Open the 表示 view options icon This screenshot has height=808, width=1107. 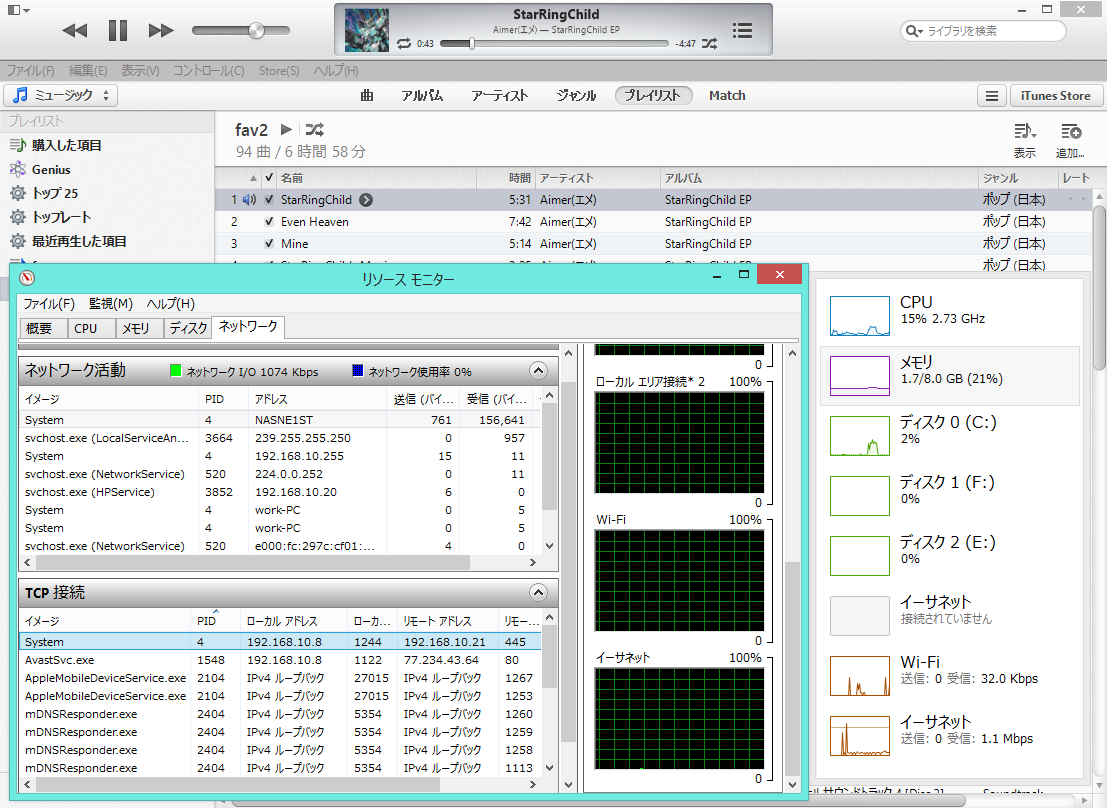pyautogui.click(x=1025, y=140)
